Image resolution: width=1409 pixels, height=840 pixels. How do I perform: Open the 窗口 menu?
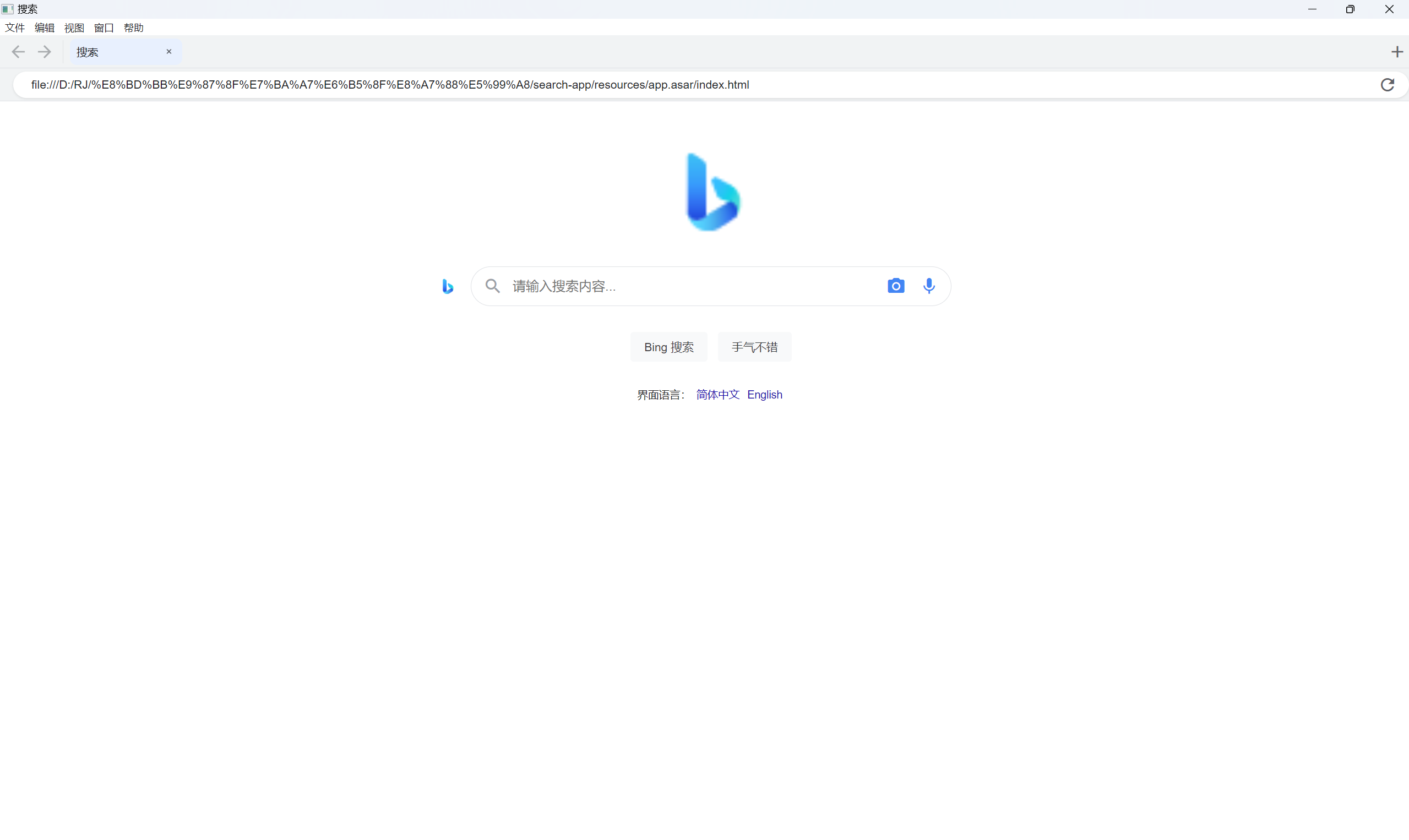click(104, 28)
